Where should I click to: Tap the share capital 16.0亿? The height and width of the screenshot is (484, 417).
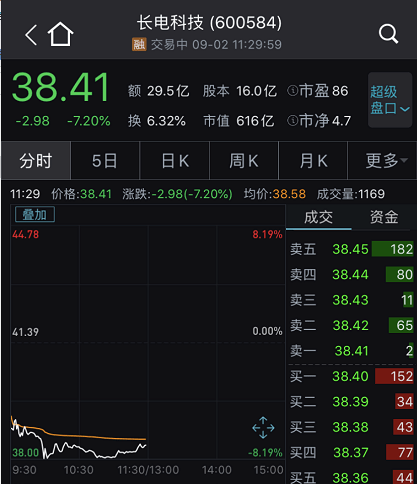pos(257,91)
